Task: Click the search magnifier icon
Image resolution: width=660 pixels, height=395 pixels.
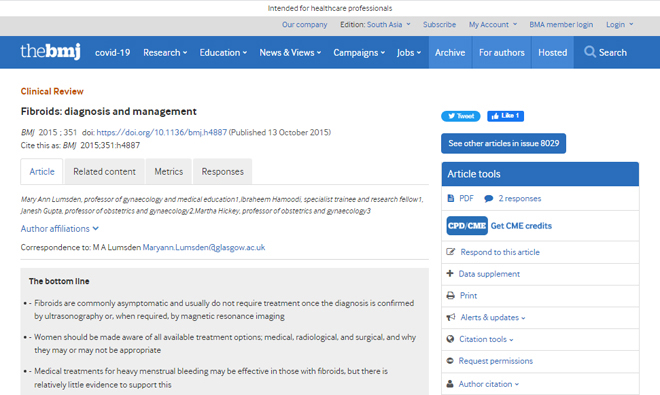Action: point(590,52)
